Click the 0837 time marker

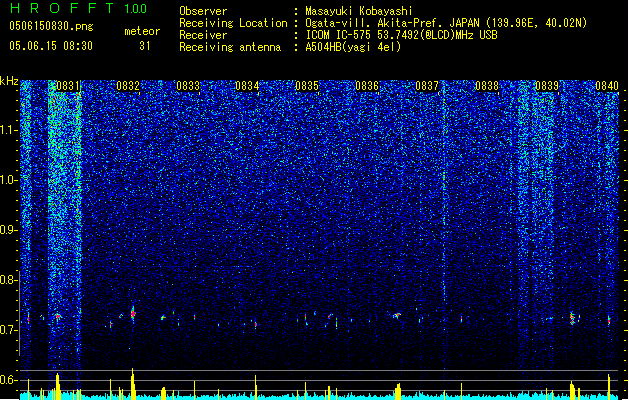[x=427, y=86]
